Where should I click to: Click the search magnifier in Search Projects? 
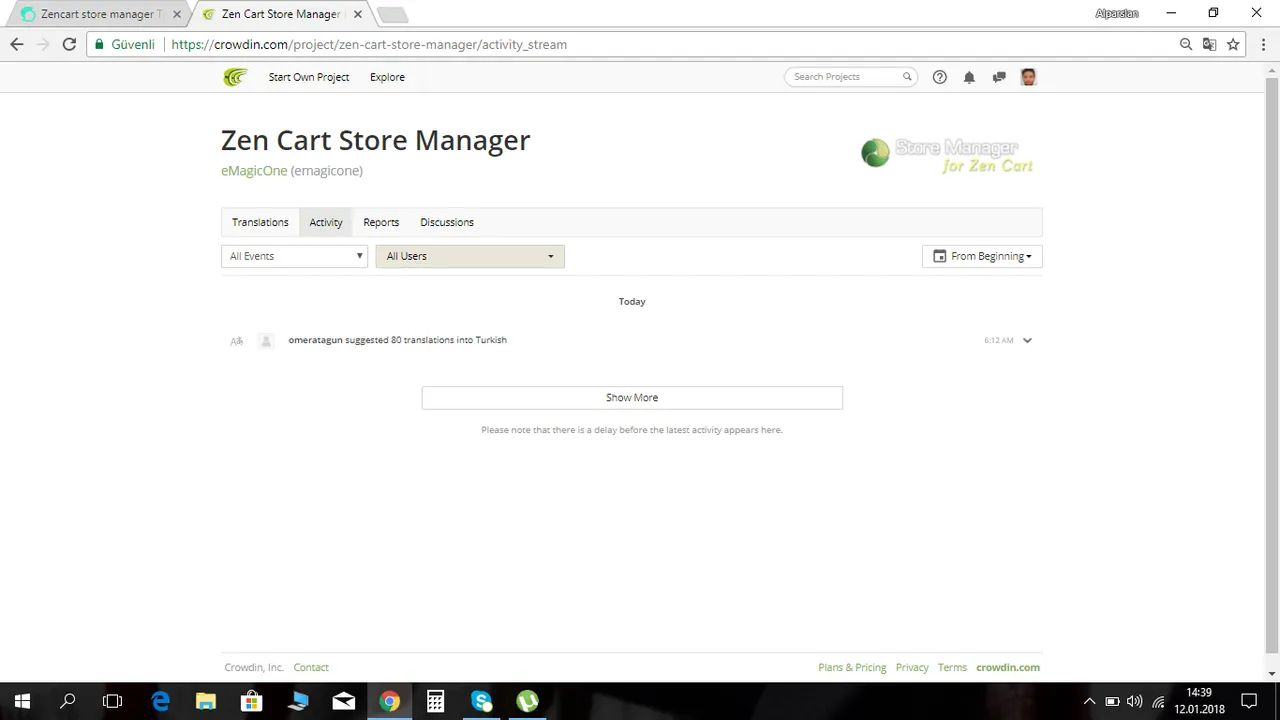(907, 77)
